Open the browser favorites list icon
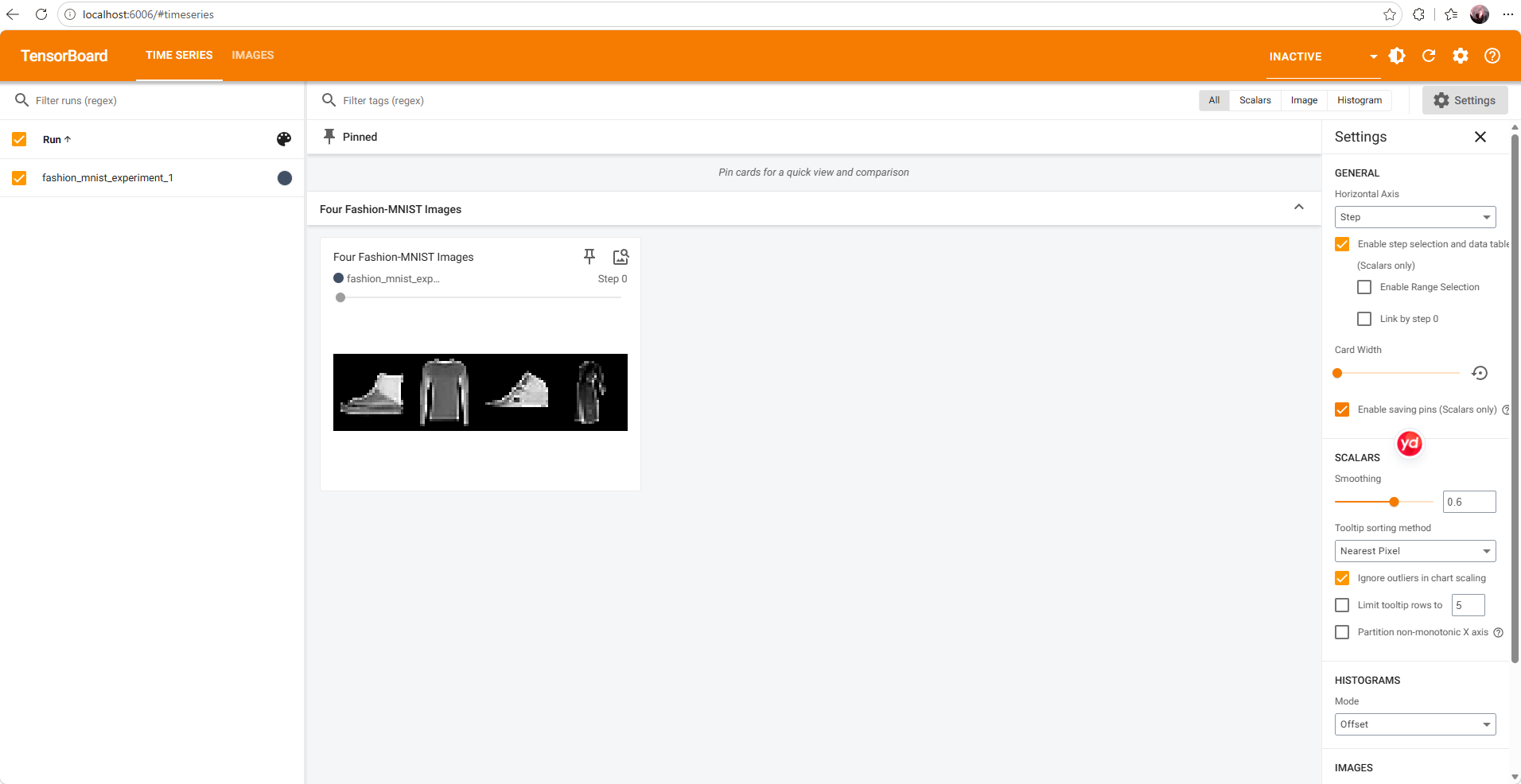 point(1451,14)
